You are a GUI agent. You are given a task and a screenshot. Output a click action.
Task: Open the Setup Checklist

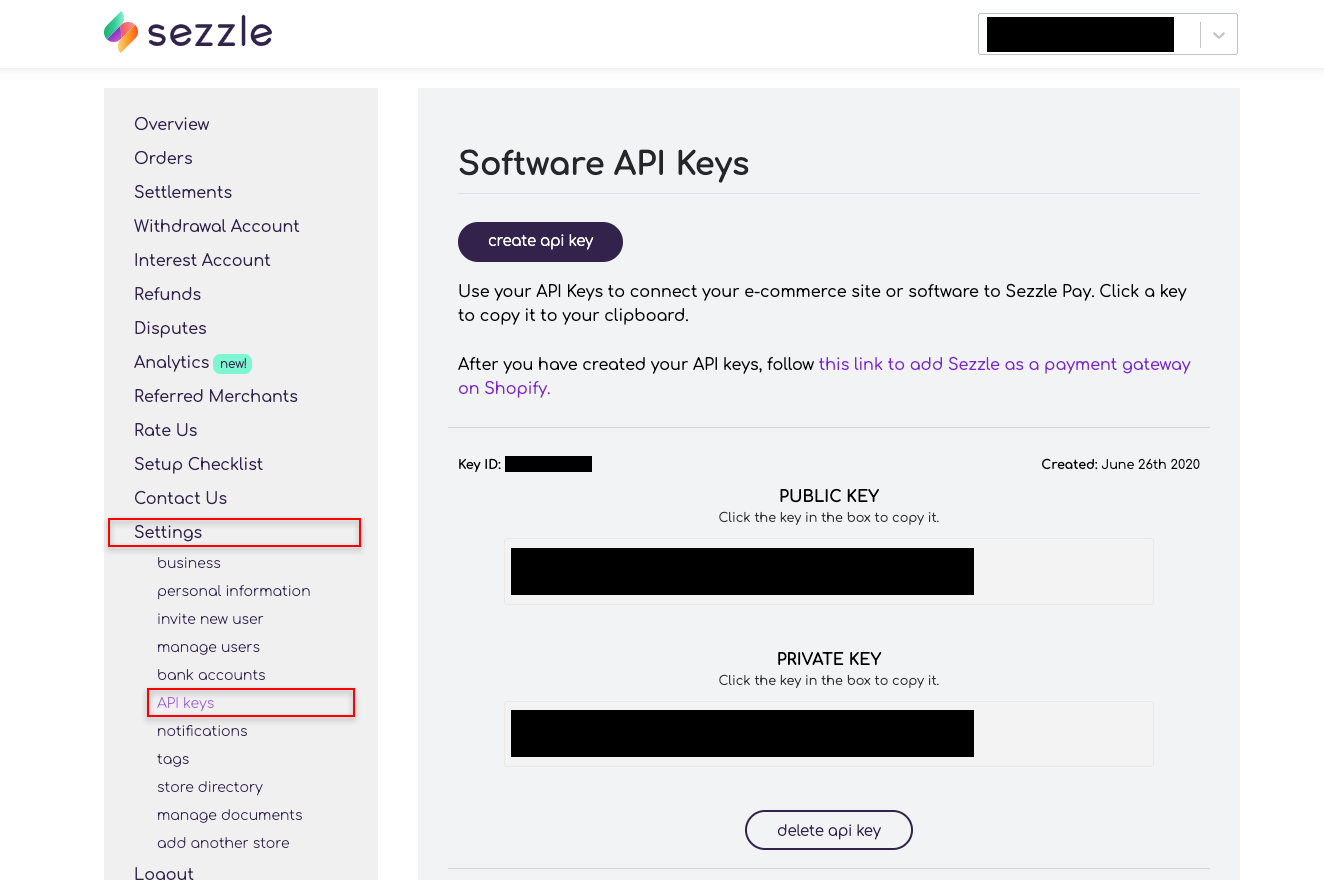[x=199, y=464]
